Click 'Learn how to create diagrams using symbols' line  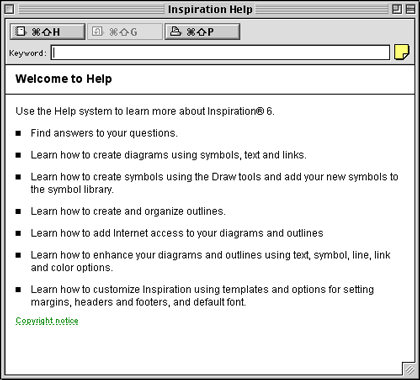(168, 155)
